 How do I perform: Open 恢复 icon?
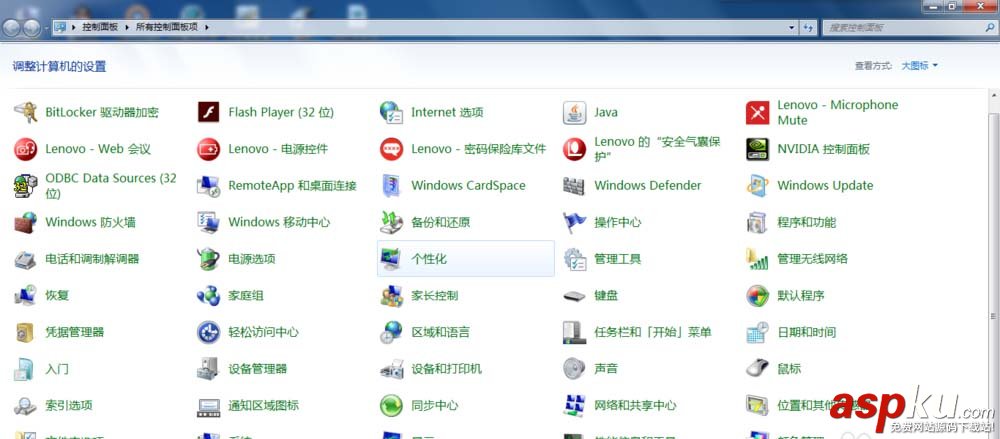point(26,295)
